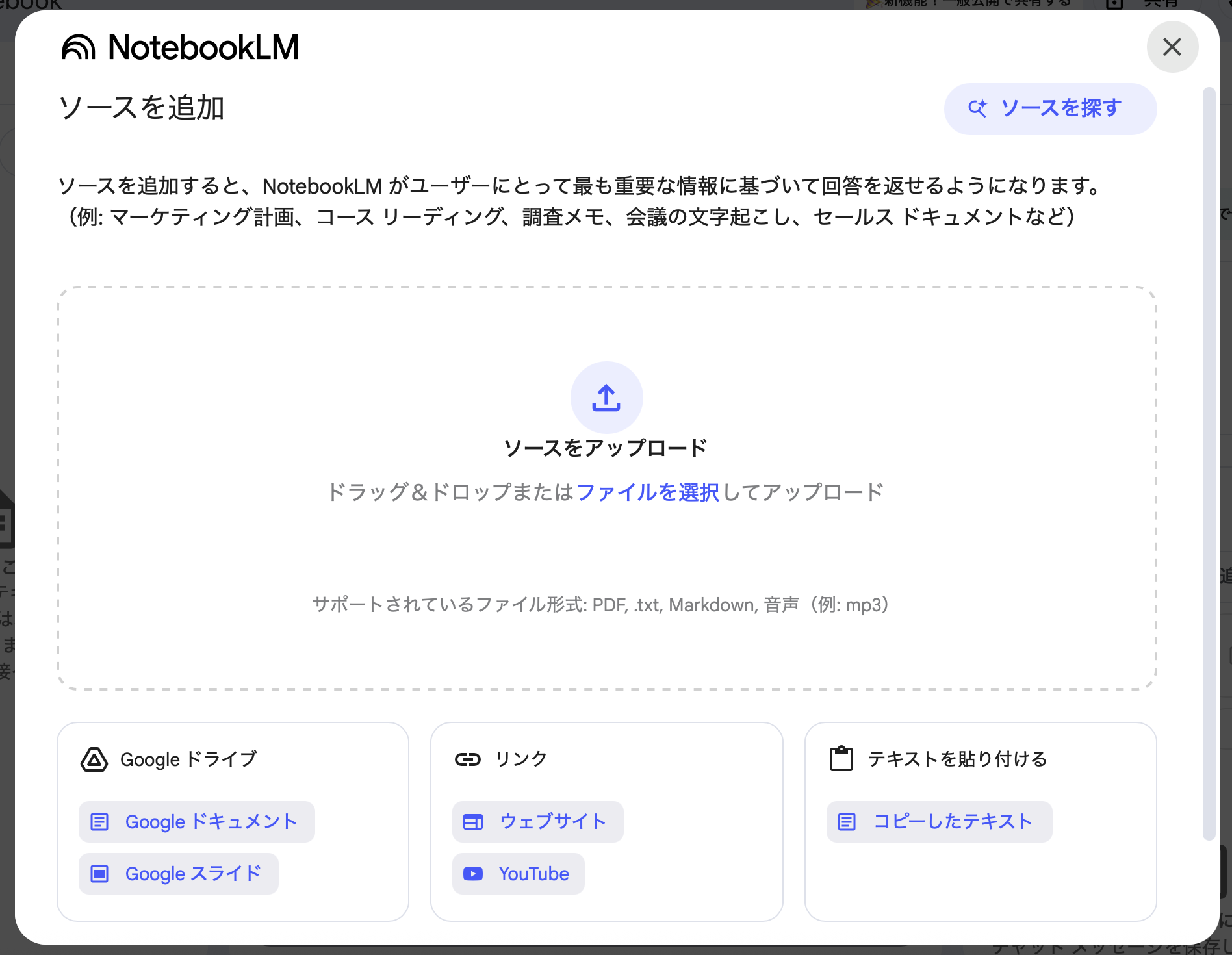This screenshot has width=1232, height=955.
Task: Click the text icon in コピーしたテキスト
Action: [x=847, y=822]
